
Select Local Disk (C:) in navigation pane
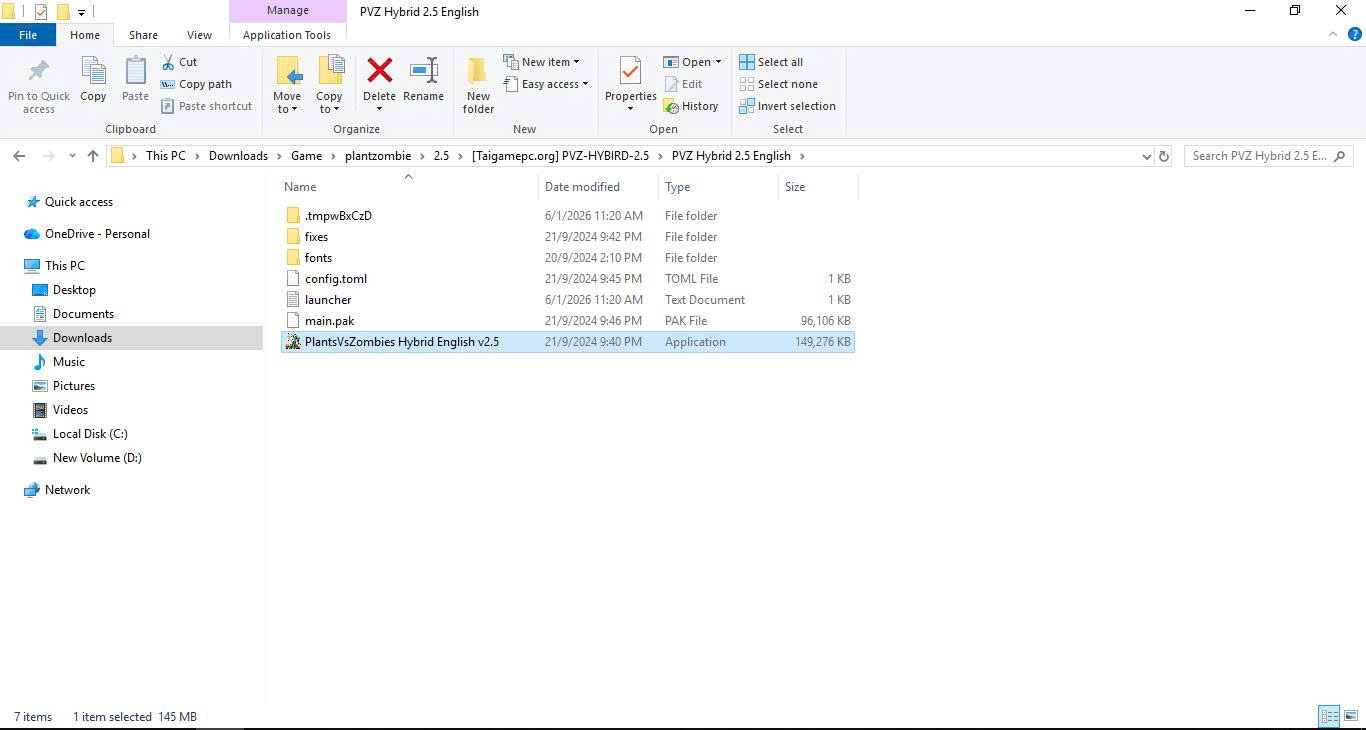[x=90, y=434]
